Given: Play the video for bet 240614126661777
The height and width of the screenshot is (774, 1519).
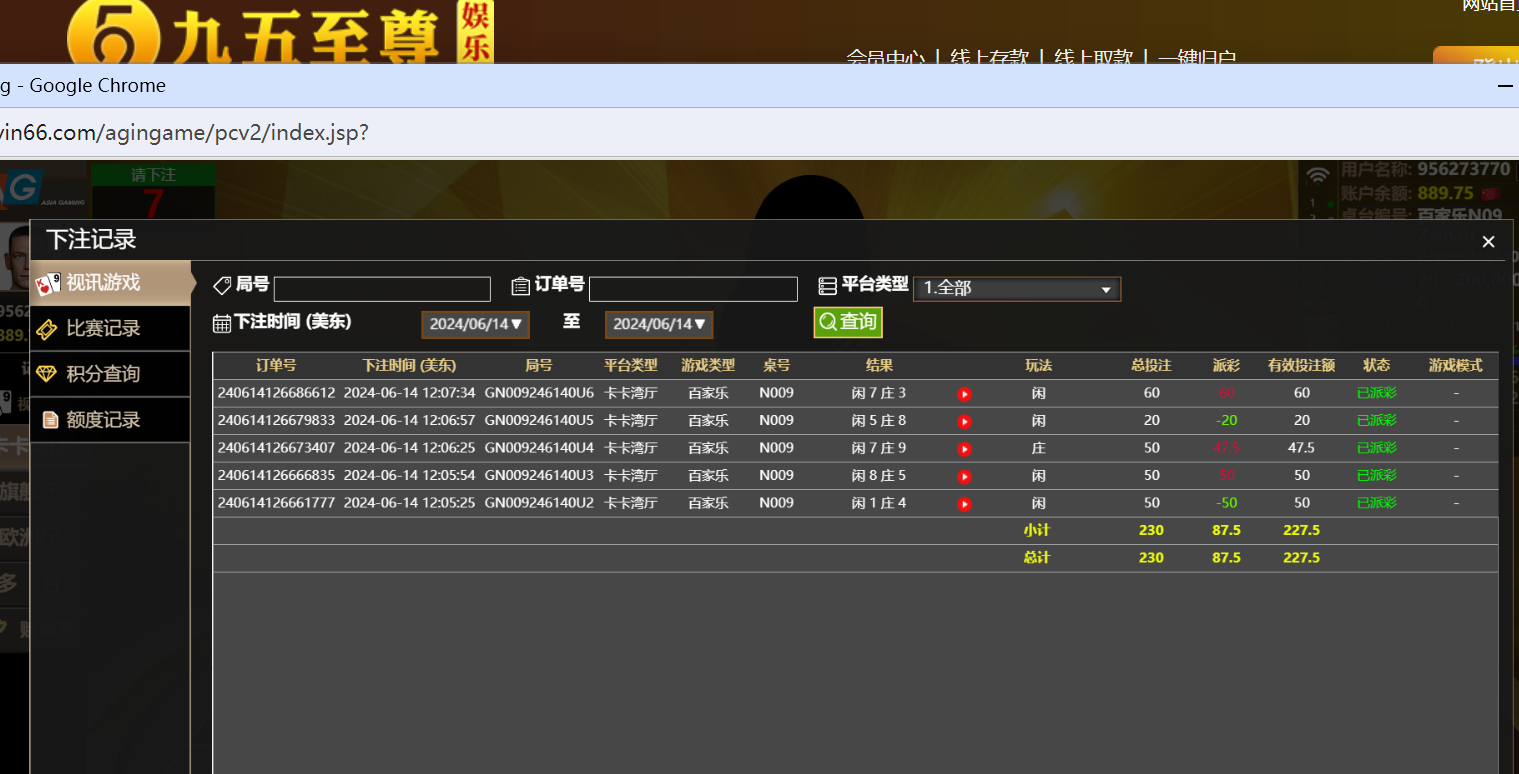Looking at the screenshot, I should click(963, 504).
